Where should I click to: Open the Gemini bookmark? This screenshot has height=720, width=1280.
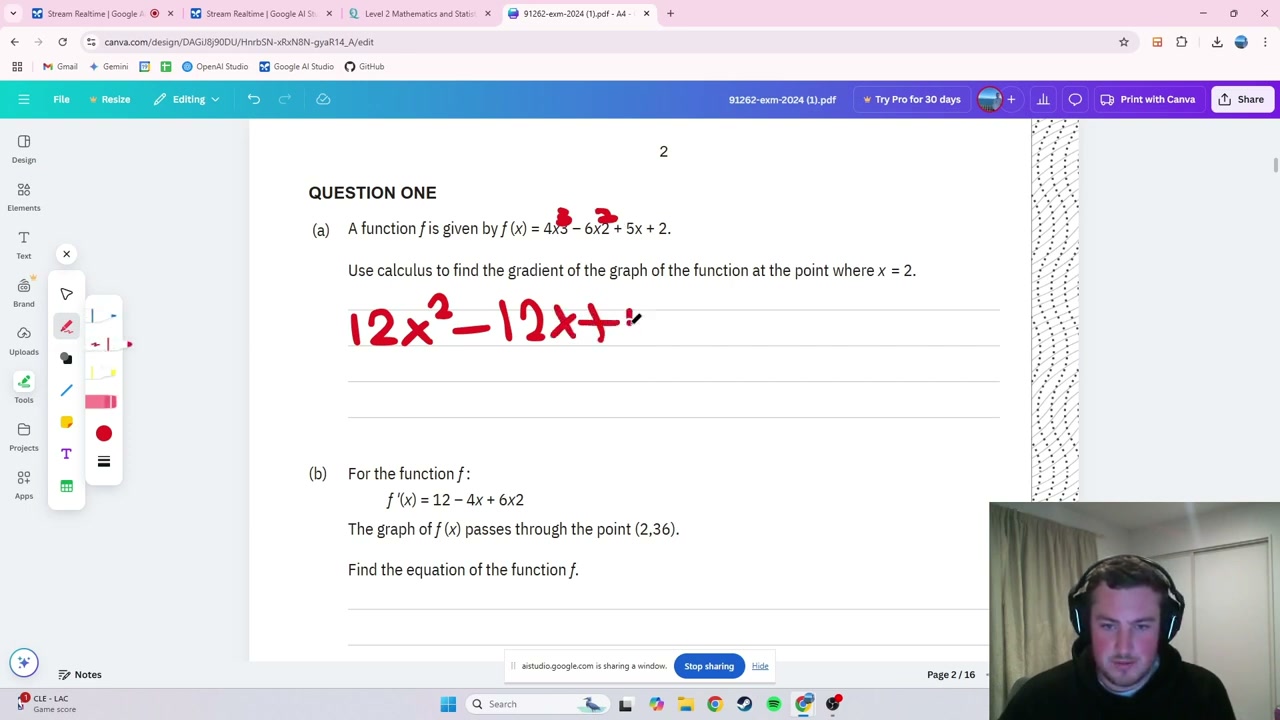[x=108, y=66]
